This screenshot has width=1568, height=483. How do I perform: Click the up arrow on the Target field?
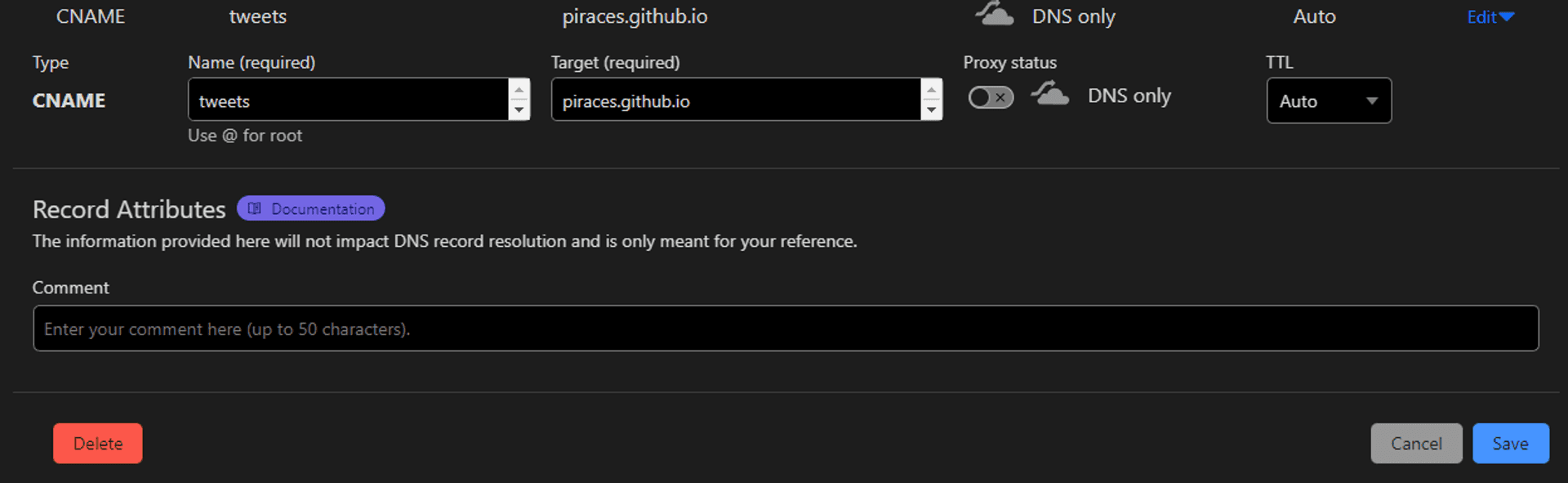932,90
